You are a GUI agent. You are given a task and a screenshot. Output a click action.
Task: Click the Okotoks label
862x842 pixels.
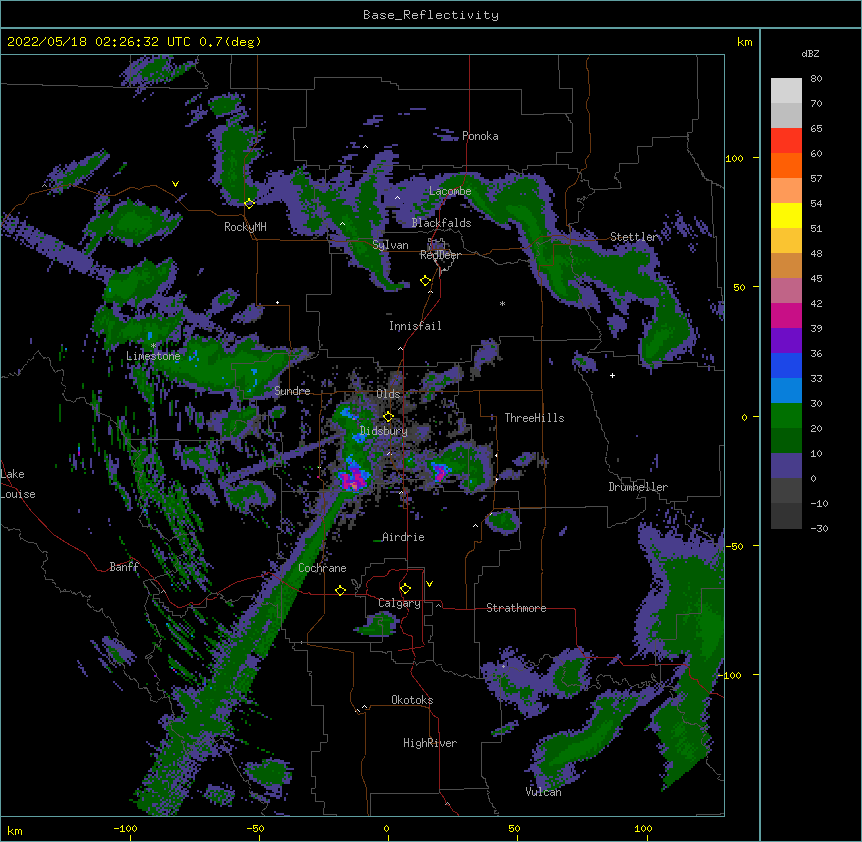click(x=412, y=700)
